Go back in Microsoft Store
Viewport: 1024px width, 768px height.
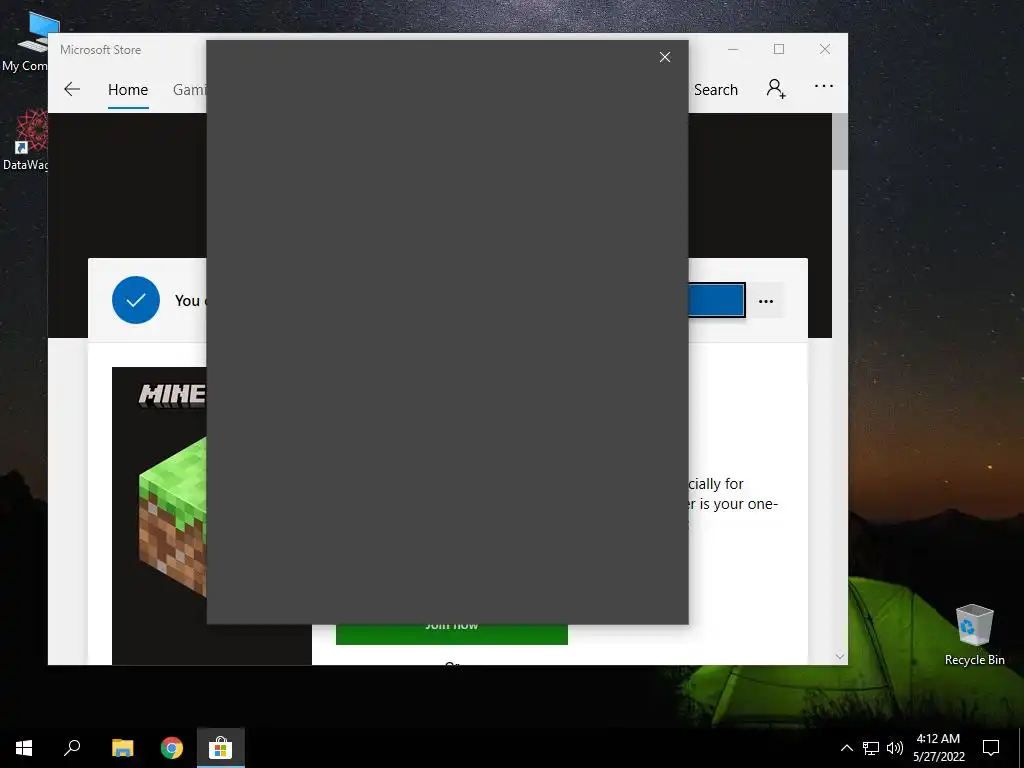[72, 89]
